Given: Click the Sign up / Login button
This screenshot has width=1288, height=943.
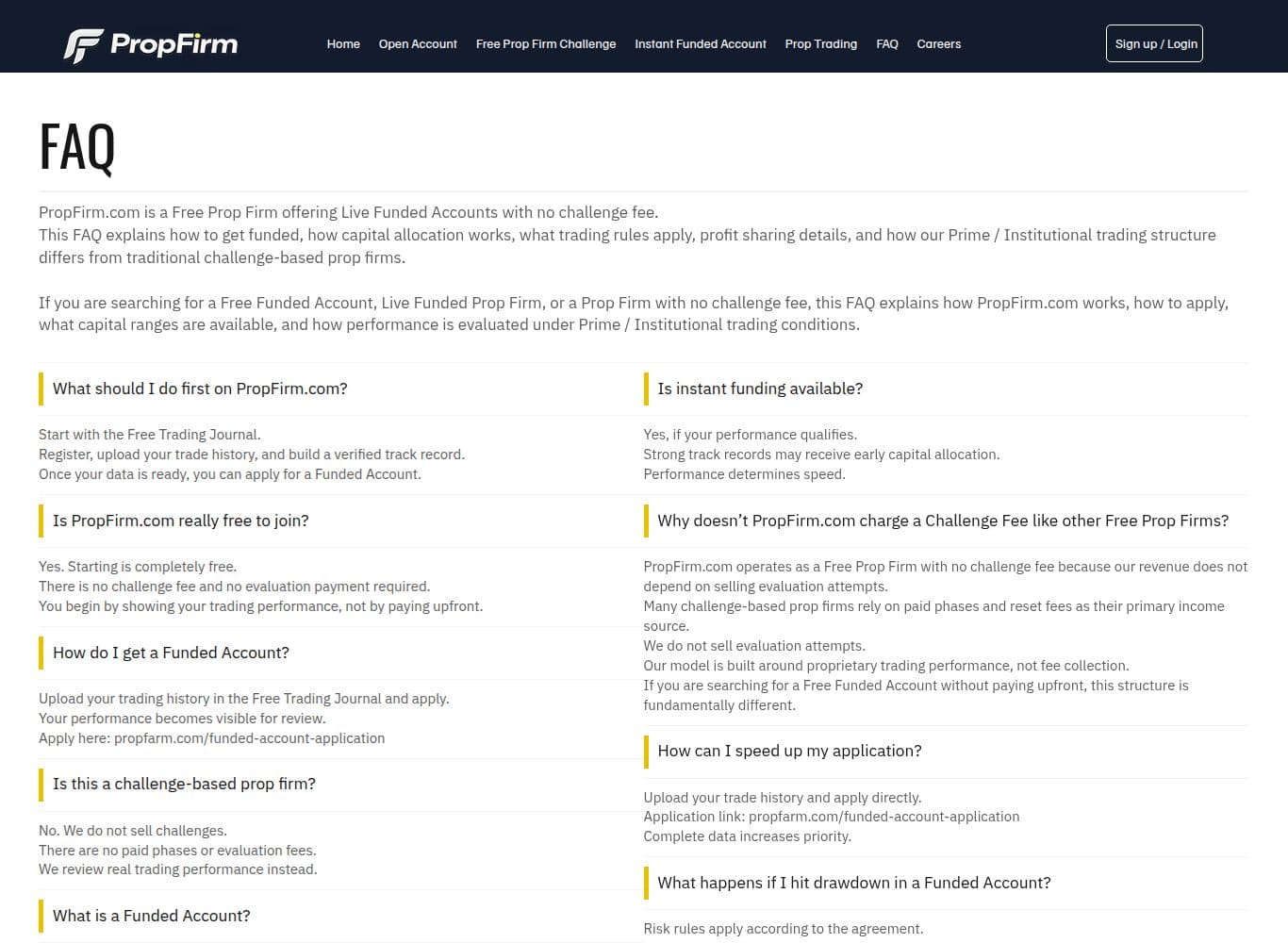Looking at the screenshot, I should click(1154, 43).
